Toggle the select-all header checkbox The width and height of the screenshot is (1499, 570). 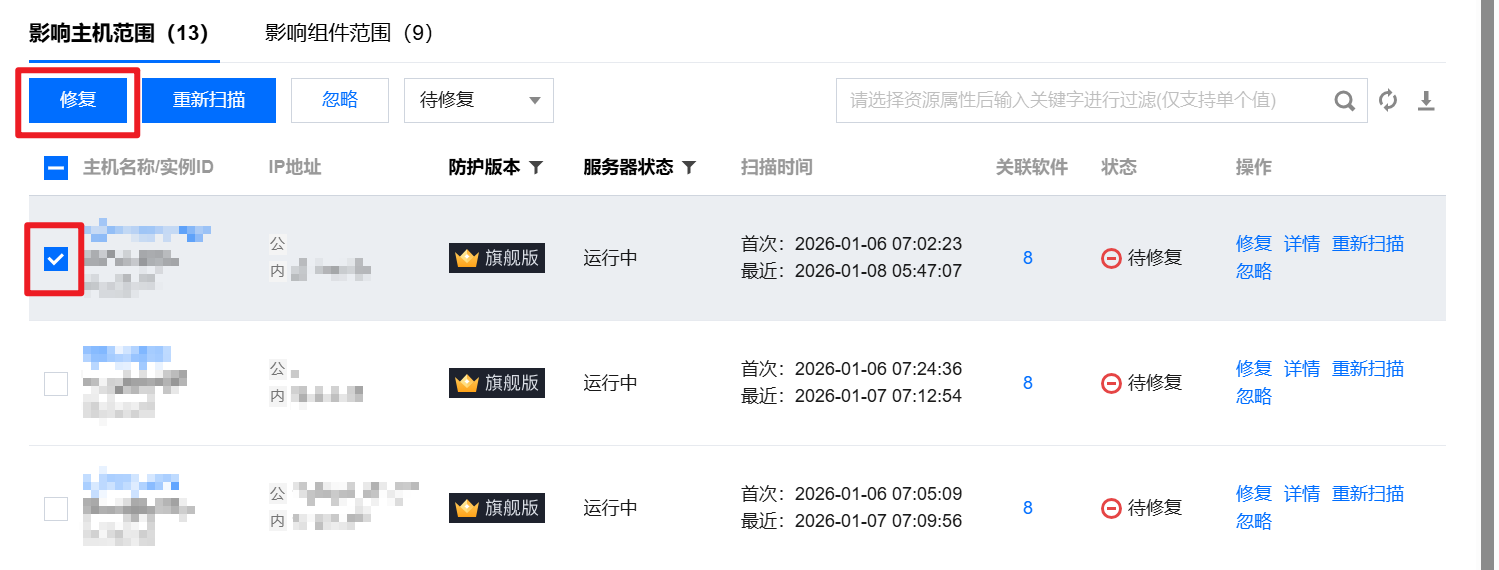(56, 168)
